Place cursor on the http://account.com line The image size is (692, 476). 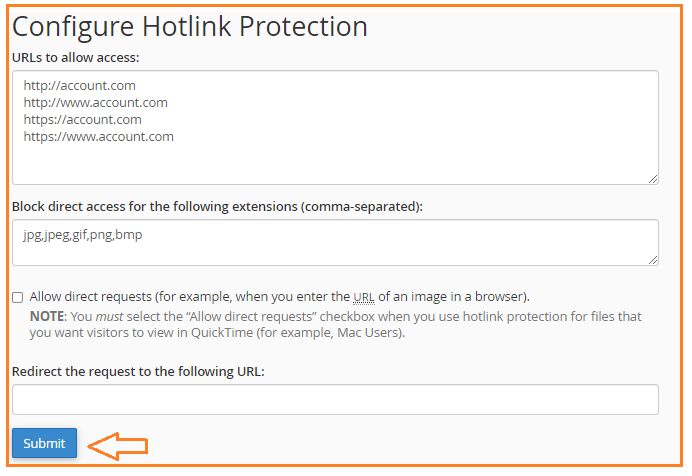(79, 86)
